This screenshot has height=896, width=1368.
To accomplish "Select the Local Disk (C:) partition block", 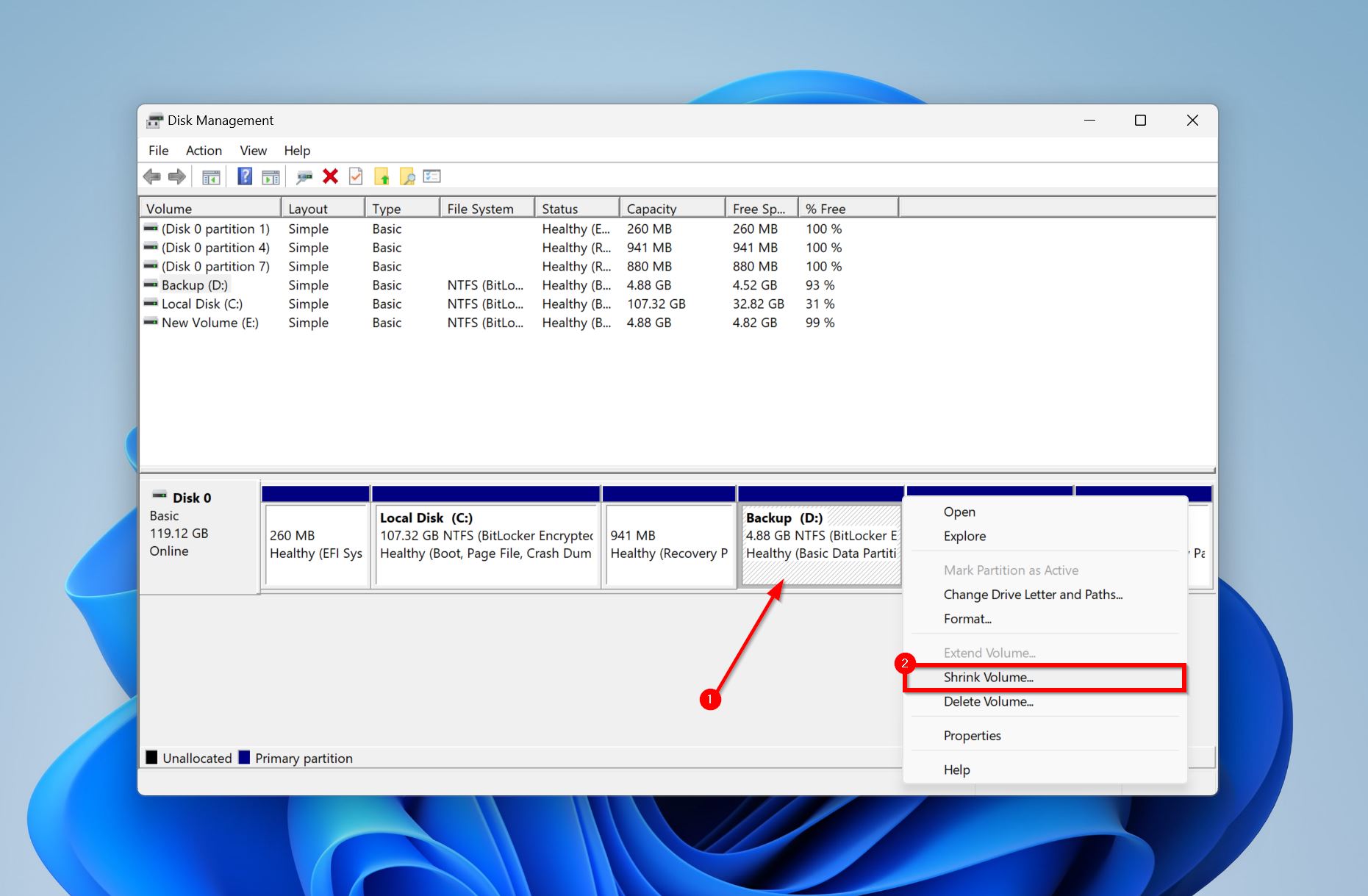I will 486,545.
